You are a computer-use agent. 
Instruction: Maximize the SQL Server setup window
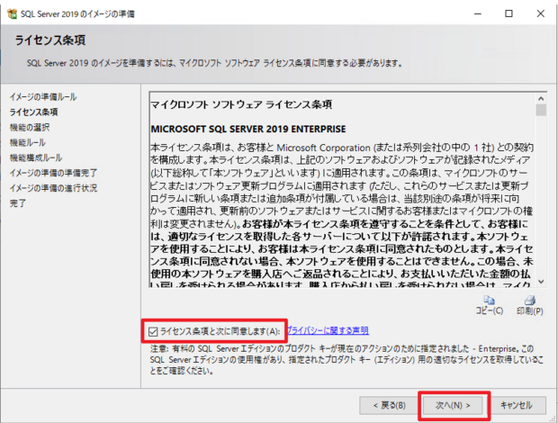point(509,14)
